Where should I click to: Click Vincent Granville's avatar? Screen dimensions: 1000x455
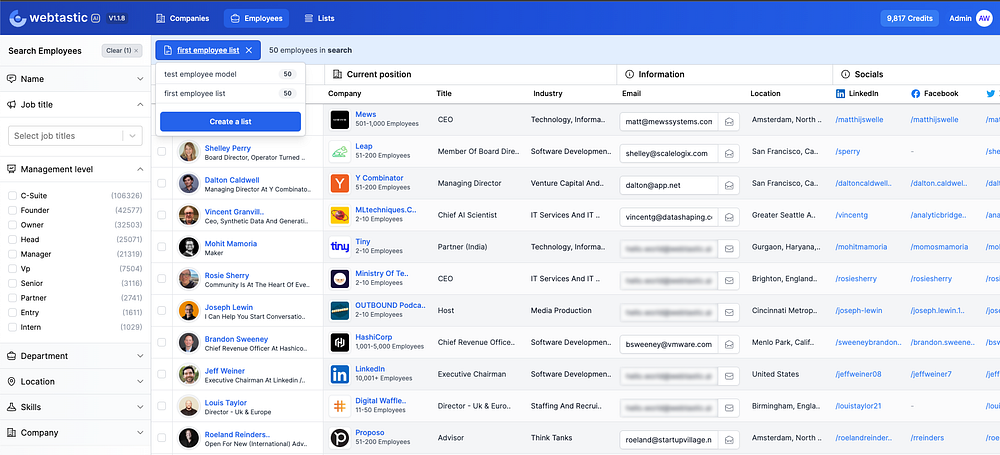[188, 215]
